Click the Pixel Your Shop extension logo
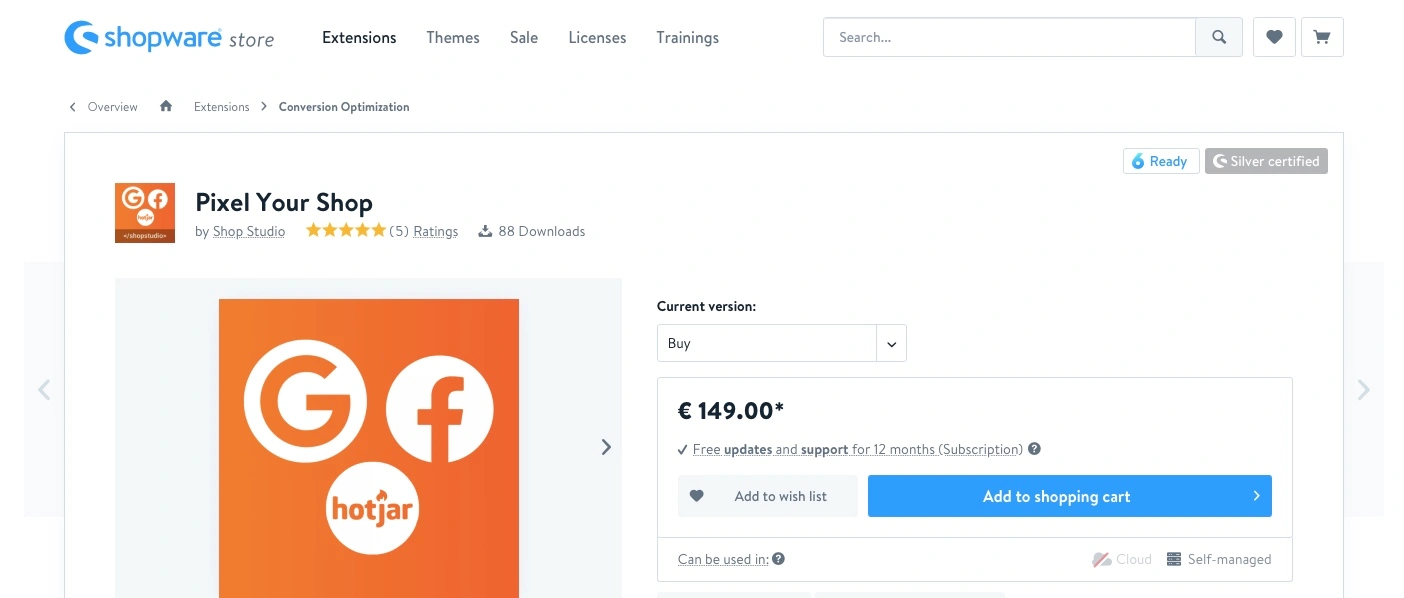The width and height of the screenshot is (1404, 598). point(145,213)
